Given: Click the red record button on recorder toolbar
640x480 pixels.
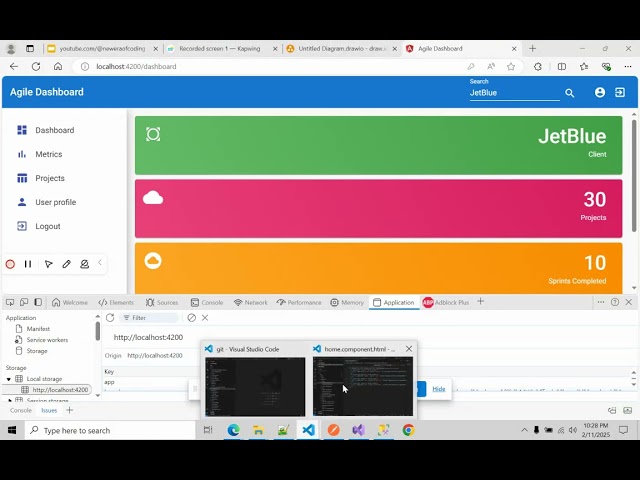Looking at the screenshot, I should [x=10, y=264].
